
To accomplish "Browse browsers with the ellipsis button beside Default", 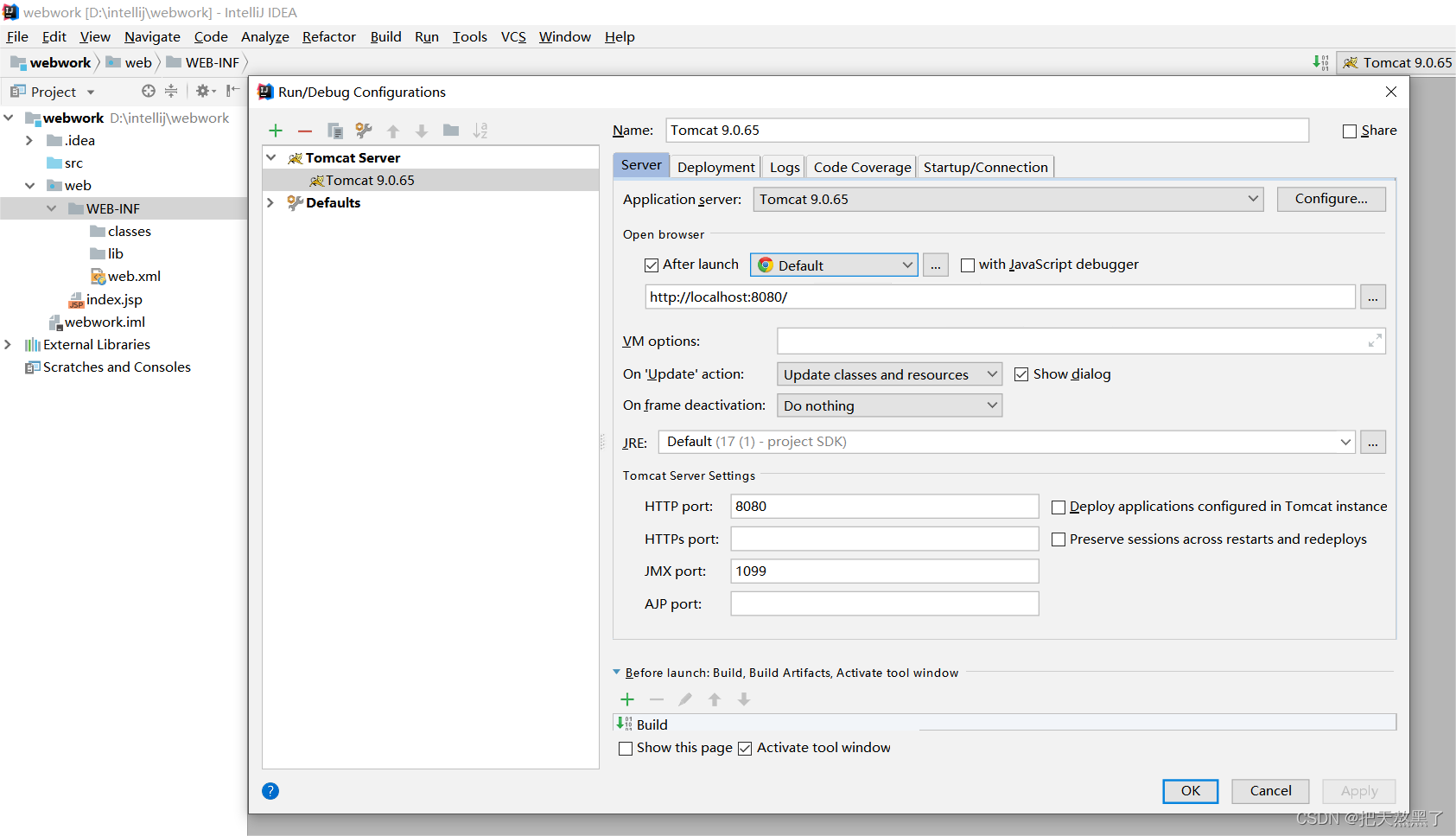I will click(x=936, y=265).
